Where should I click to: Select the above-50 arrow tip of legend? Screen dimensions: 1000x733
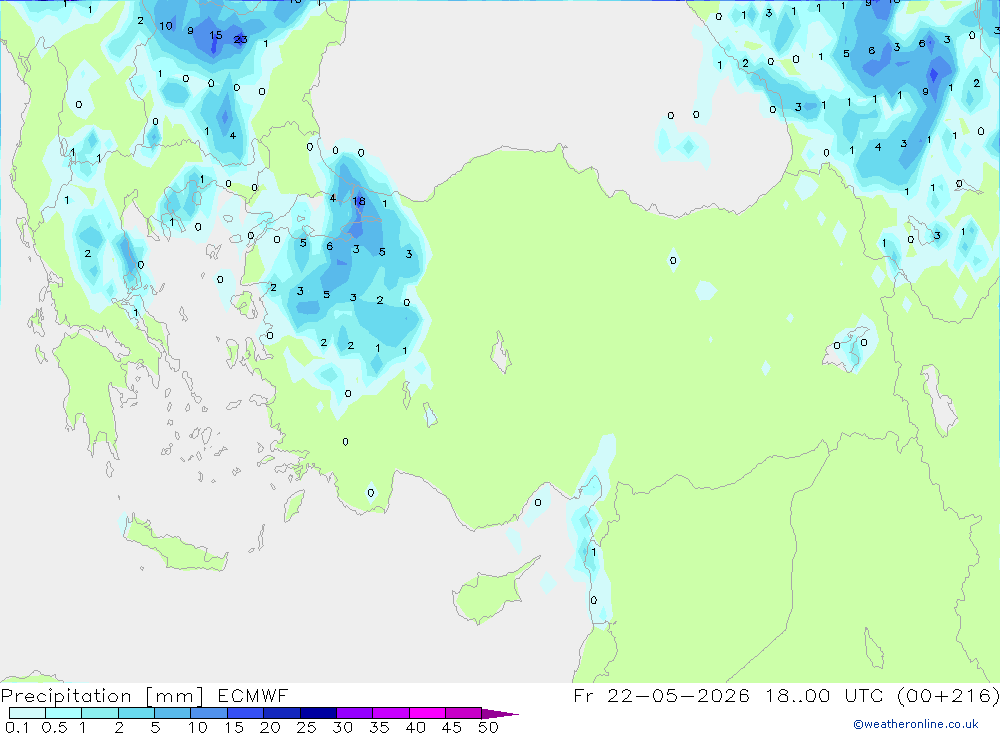[500, 713]
